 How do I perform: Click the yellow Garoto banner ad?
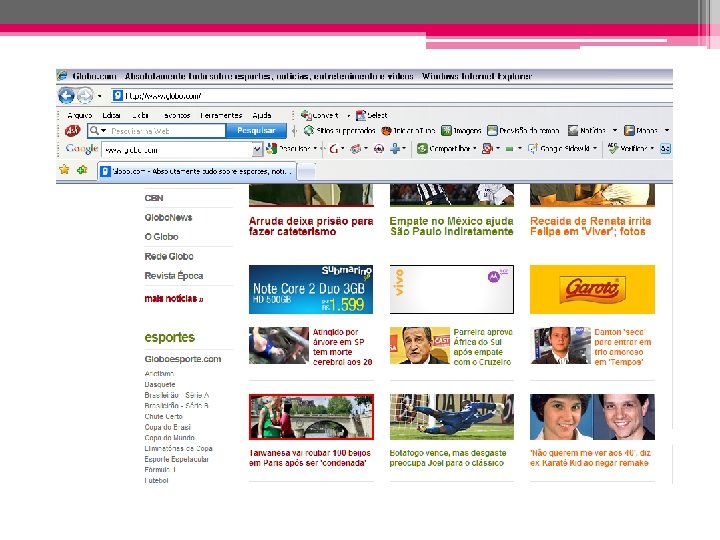coord(592,289)
